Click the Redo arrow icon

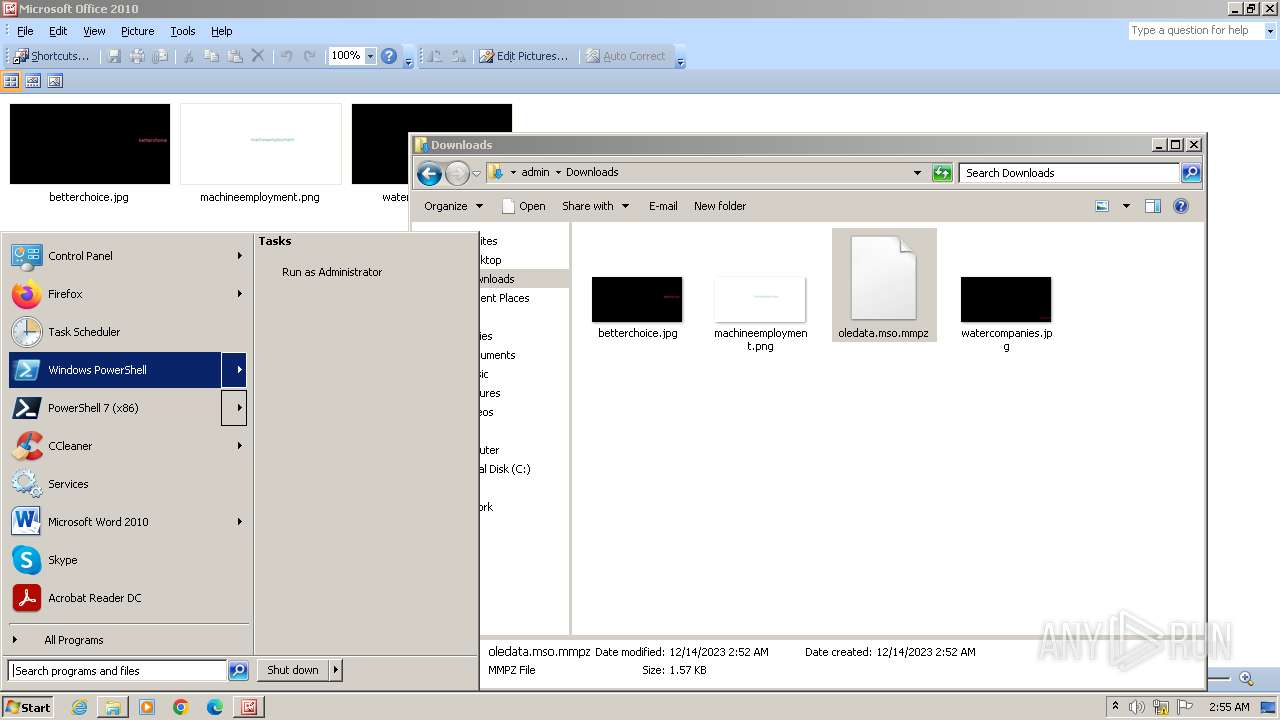click(x=310, y=56)
